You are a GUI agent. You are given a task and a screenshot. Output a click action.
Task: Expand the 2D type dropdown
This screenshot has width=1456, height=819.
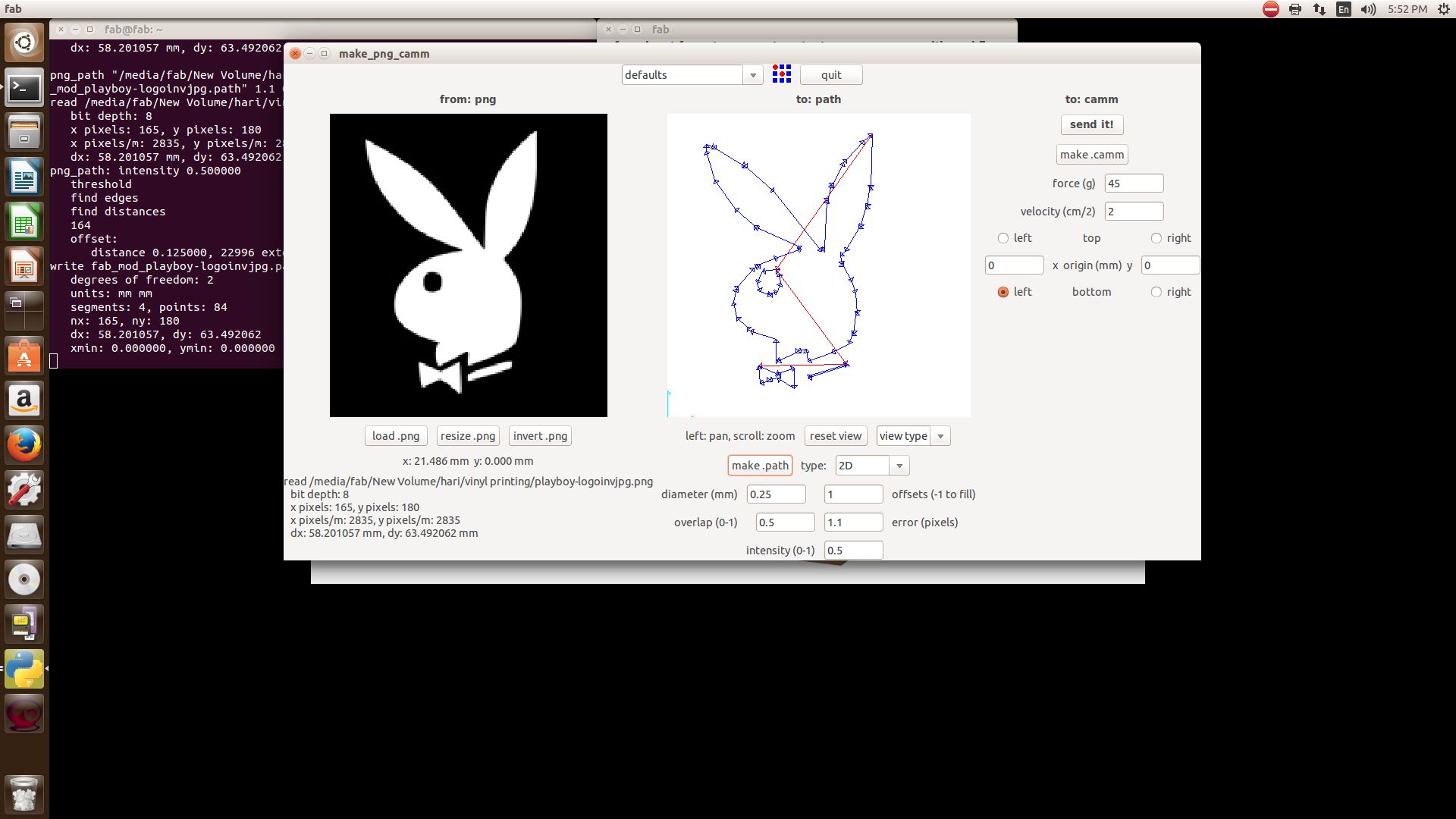[899, 466]
